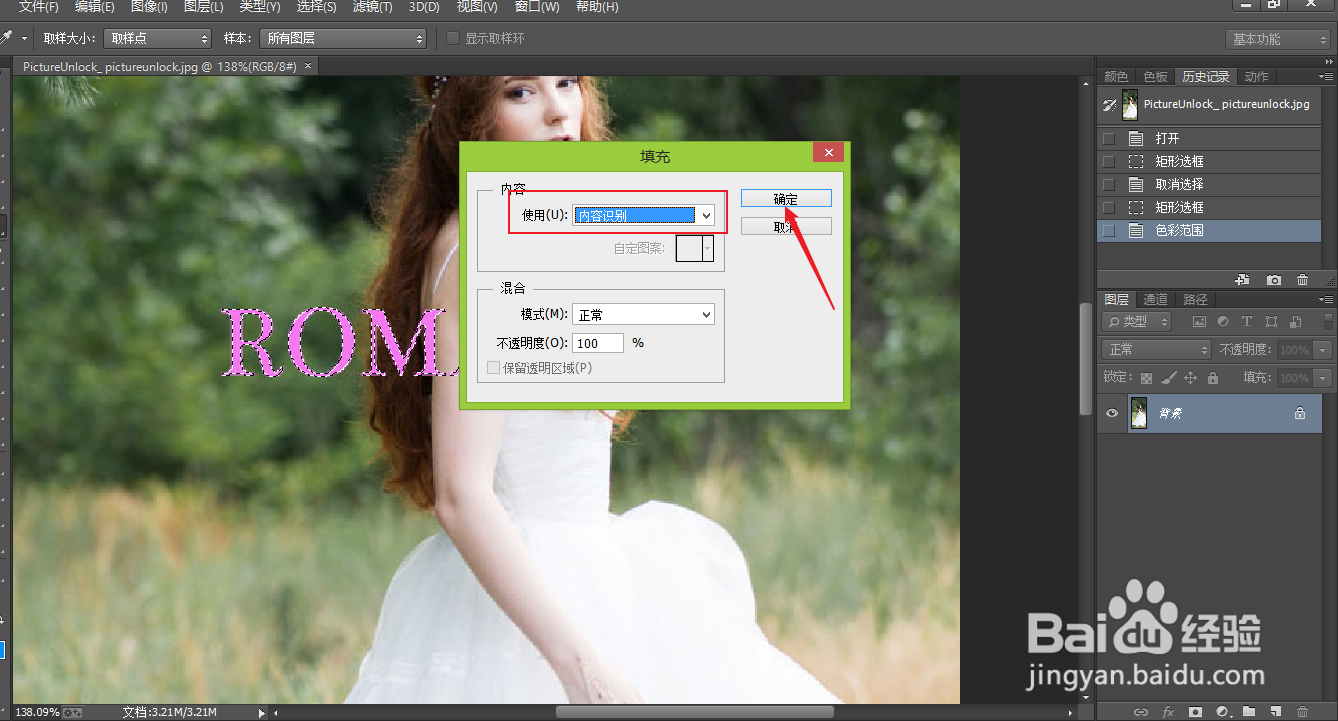Filter layers by smart object type
This screenshot has height=721, width=1338.
point(1295,322)
